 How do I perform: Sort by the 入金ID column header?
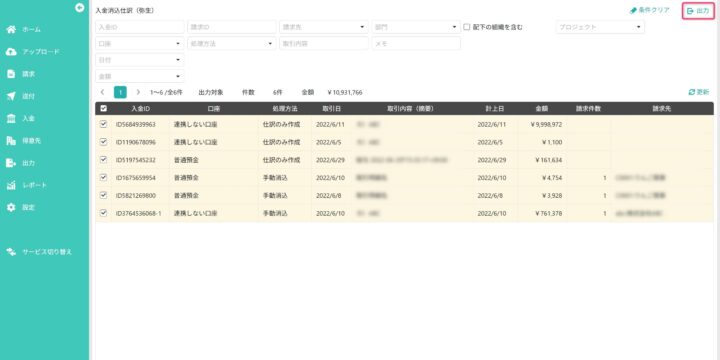click(x=141, y=109)
